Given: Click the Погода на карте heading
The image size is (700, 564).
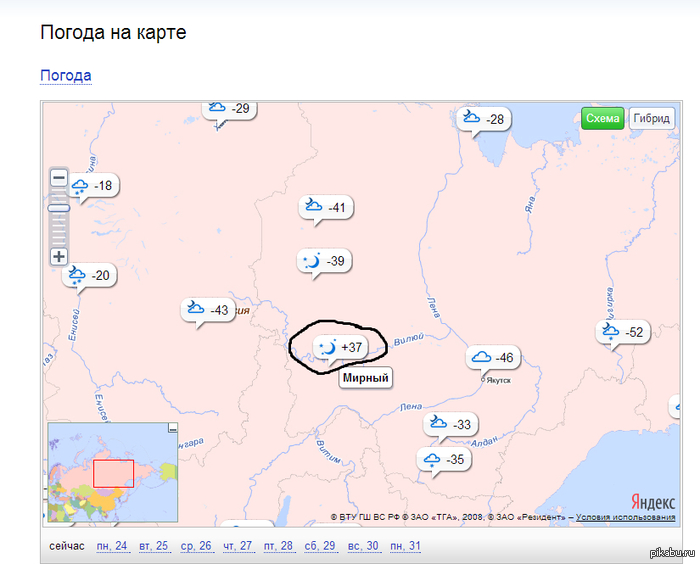Looking at the screenshot, I should (113, 32).
